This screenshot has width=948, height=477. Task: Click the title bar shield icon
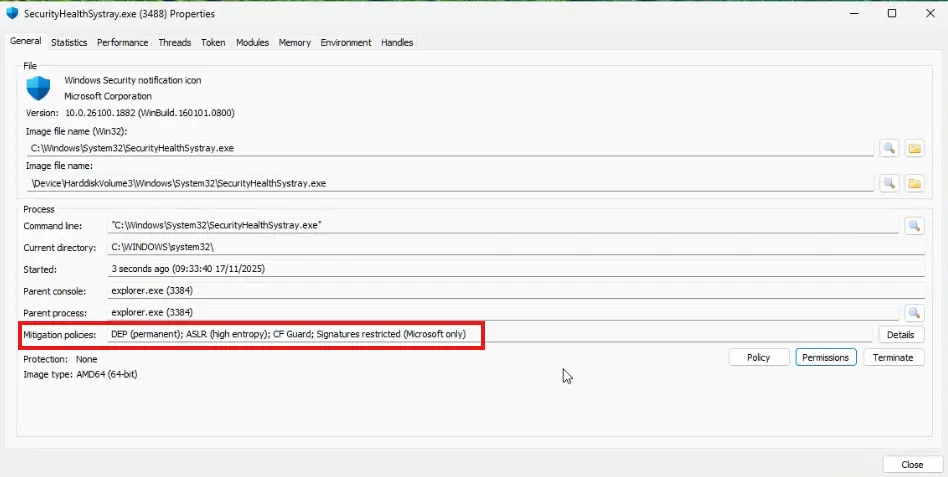[12, 14]
